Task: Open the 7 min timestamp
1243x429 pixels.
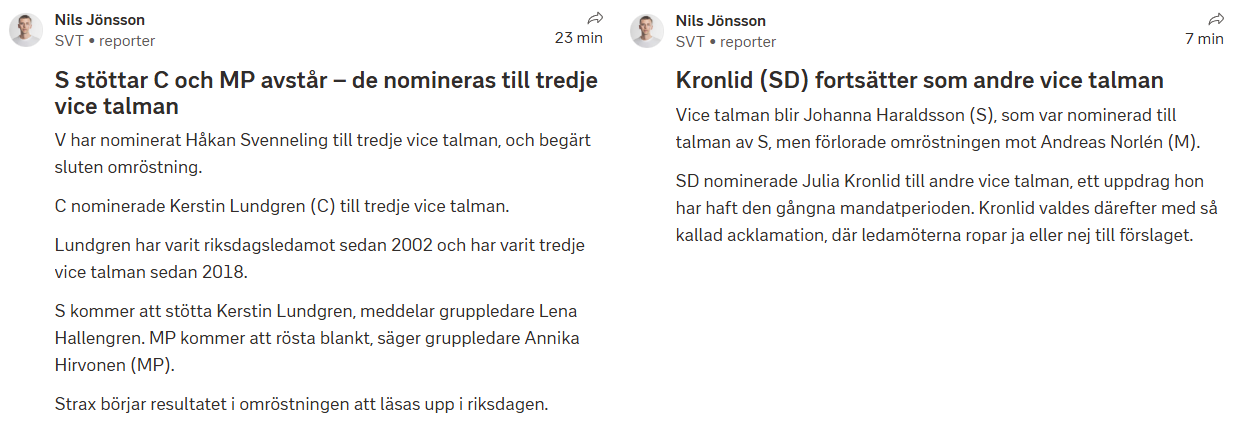Action: [1204, 38]
